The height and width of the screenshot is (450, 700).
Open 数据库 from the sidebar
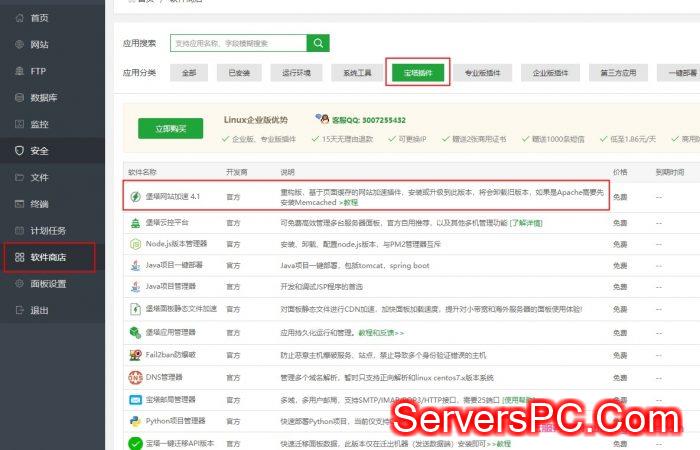(x=43, y=98)
